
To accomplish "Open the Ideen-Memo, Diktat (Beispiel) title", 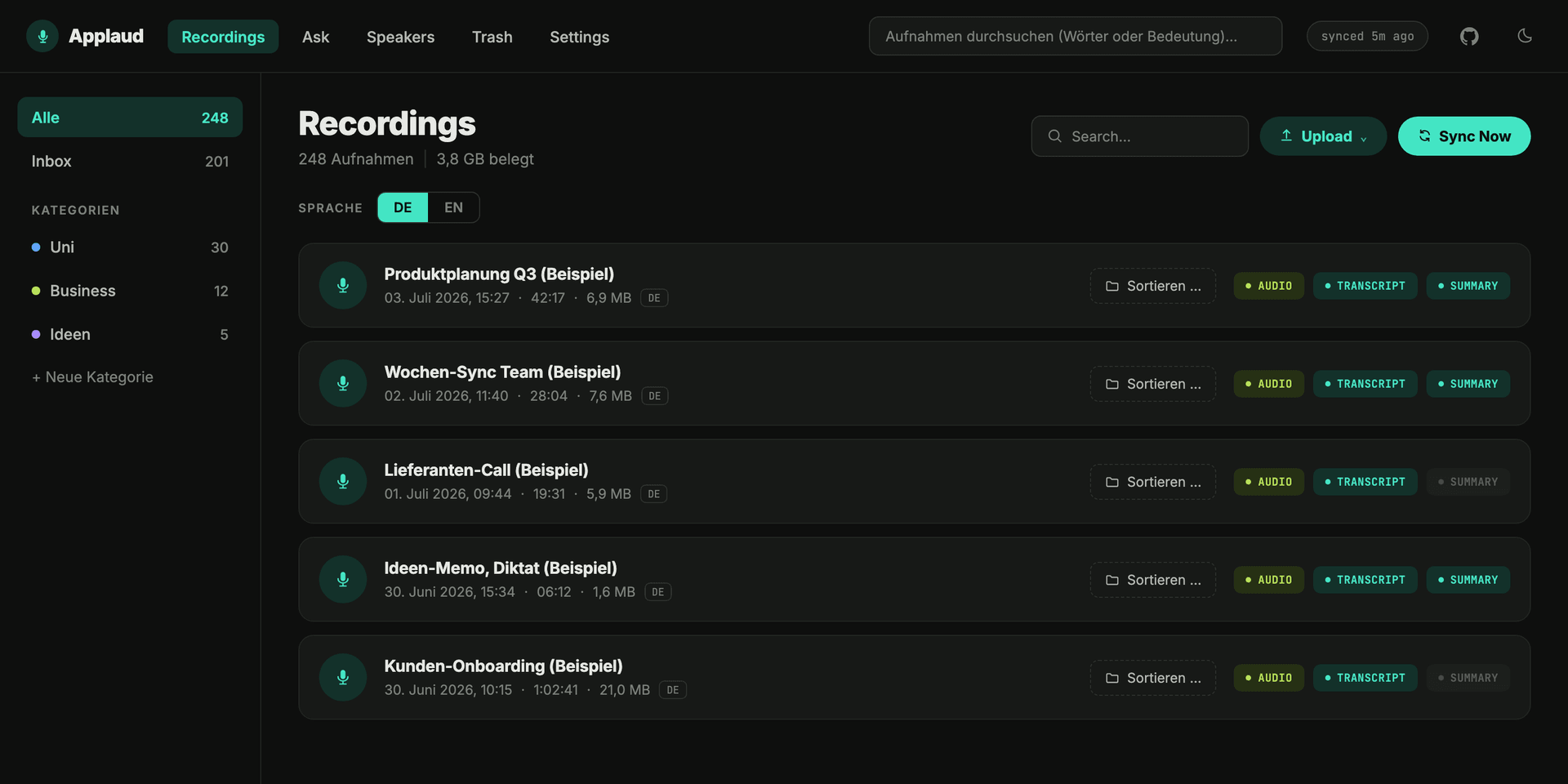I will click(x=501, y=568).
